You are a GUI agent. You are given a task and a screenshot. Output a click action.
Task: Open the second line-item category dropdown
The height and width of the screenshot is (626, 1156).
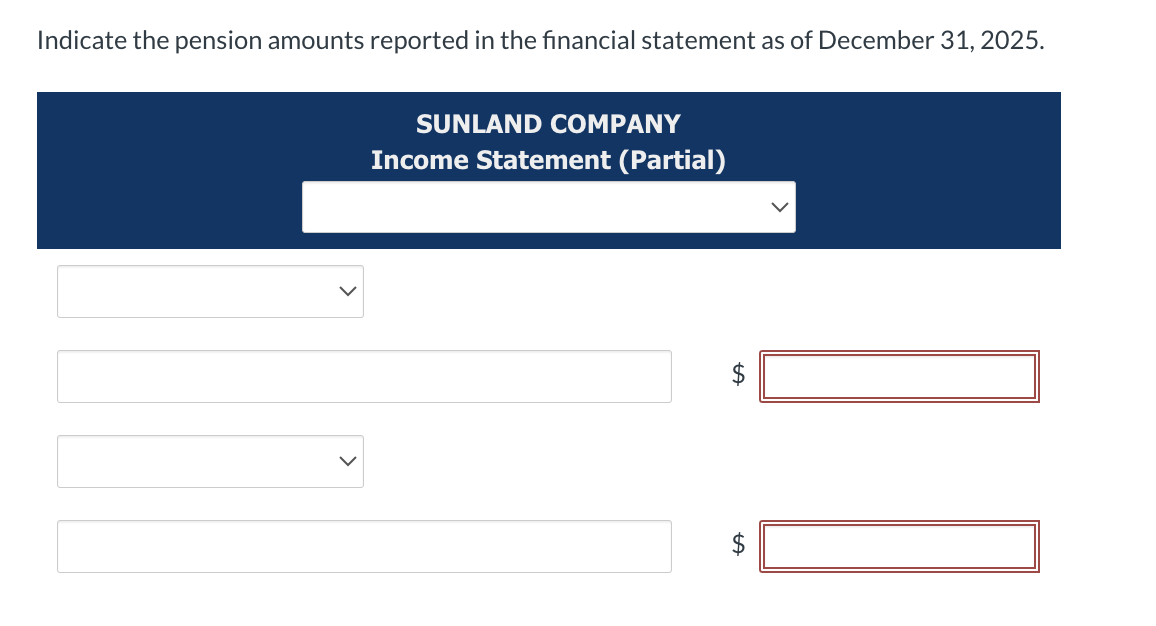210,461
